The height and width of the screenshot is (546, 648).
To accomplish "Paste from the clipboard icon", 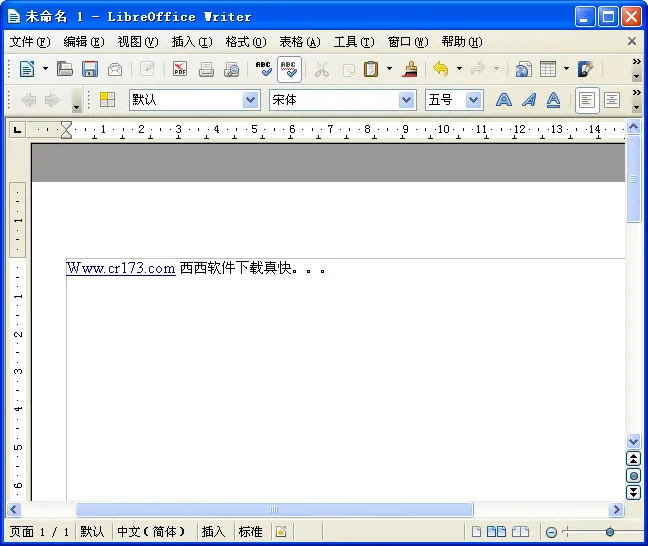I will pyautogui.click(x=371, y=69).
